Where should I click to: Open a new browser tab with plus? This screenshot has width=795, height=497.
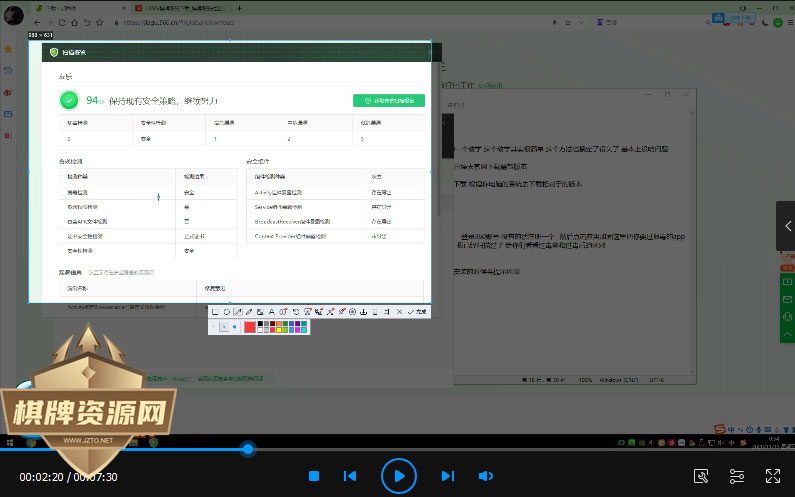click(239, 8)
